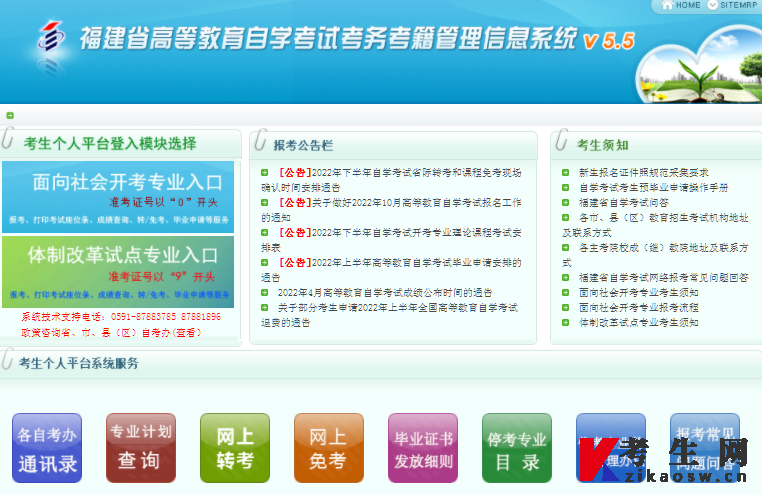Click 考生个人平台登入模块选择 panel heading
The image size is (762, 495).
tap(110, 143)
